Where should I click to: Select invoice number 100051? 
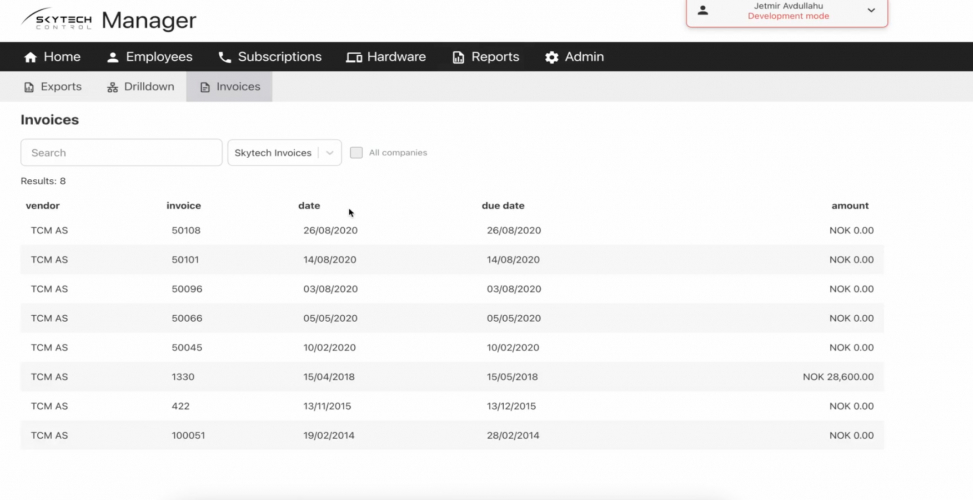point(189,435)
